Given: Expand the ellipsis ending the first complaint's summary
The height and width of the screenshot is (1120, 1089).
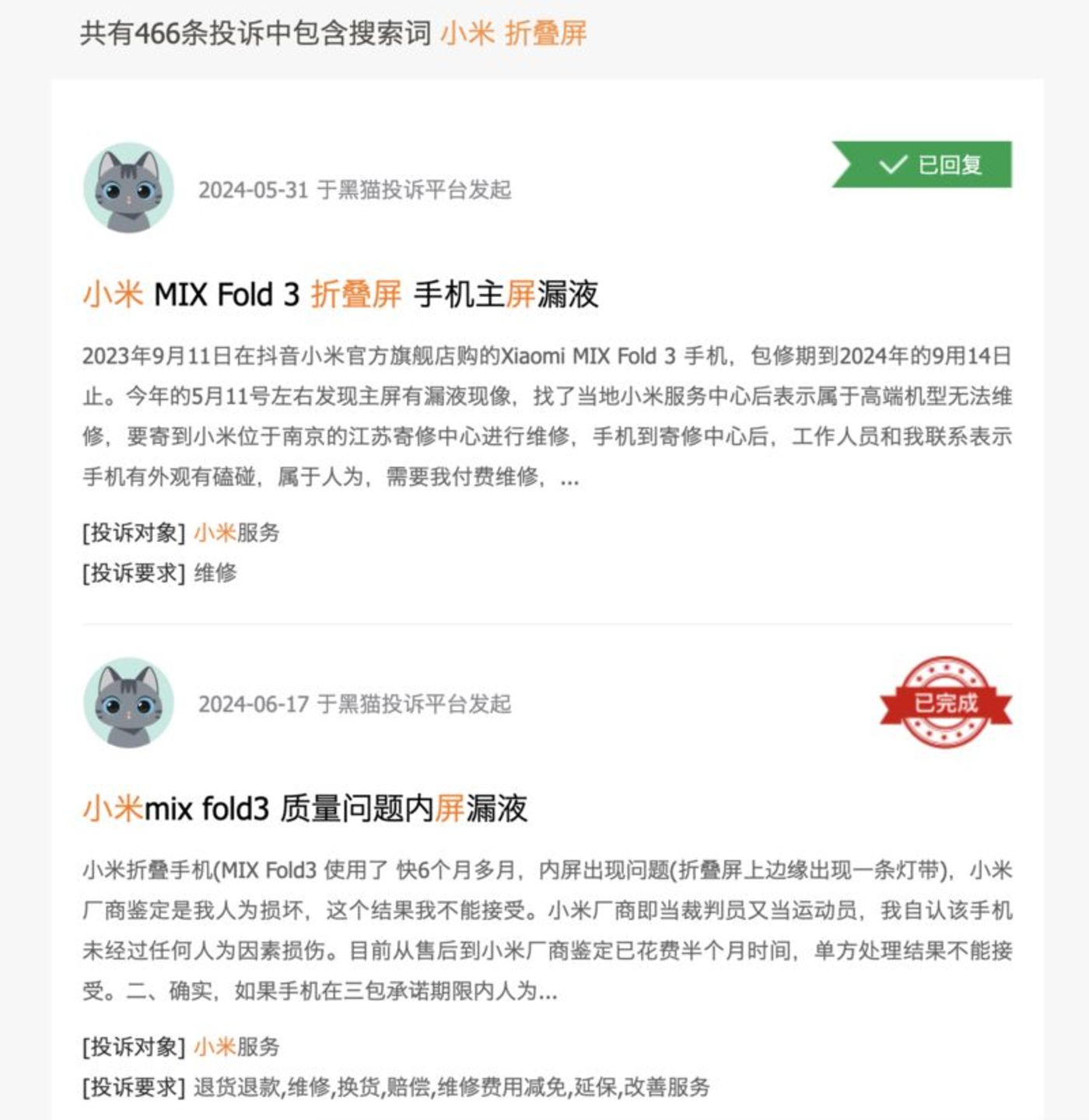Looking at the screenshot, I should (x=569, y=478).
